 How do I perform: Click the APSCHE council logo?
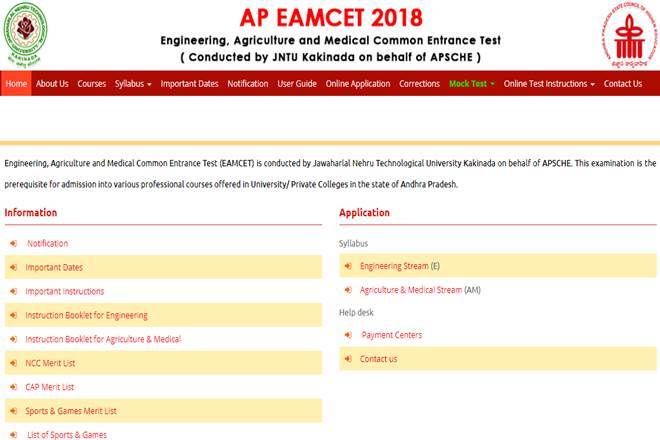tap(629, 35)
